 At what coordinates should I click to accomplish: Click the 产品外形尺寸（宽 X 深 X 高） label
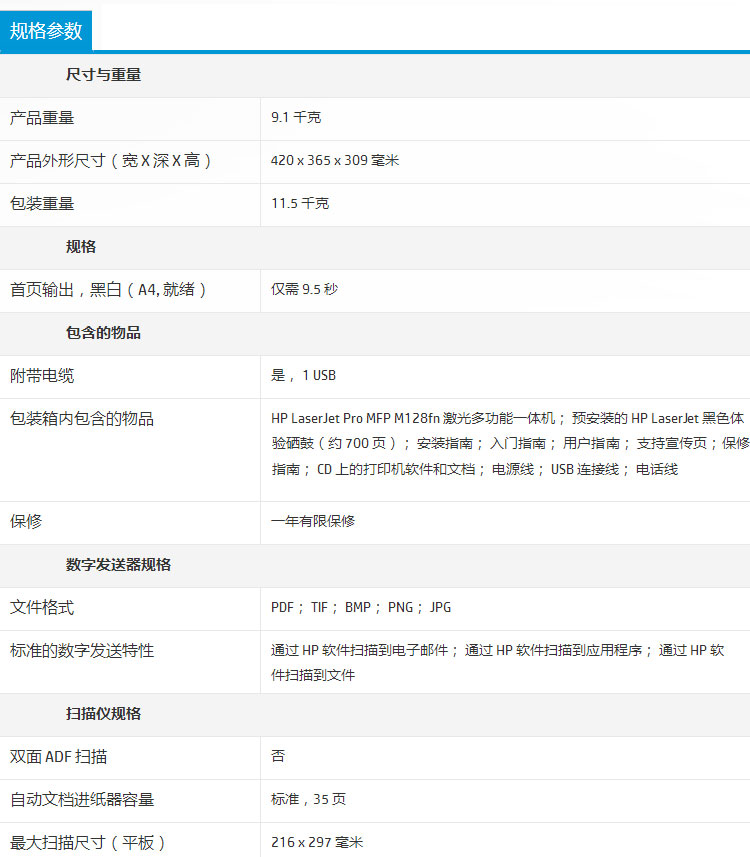coord(110,161)
